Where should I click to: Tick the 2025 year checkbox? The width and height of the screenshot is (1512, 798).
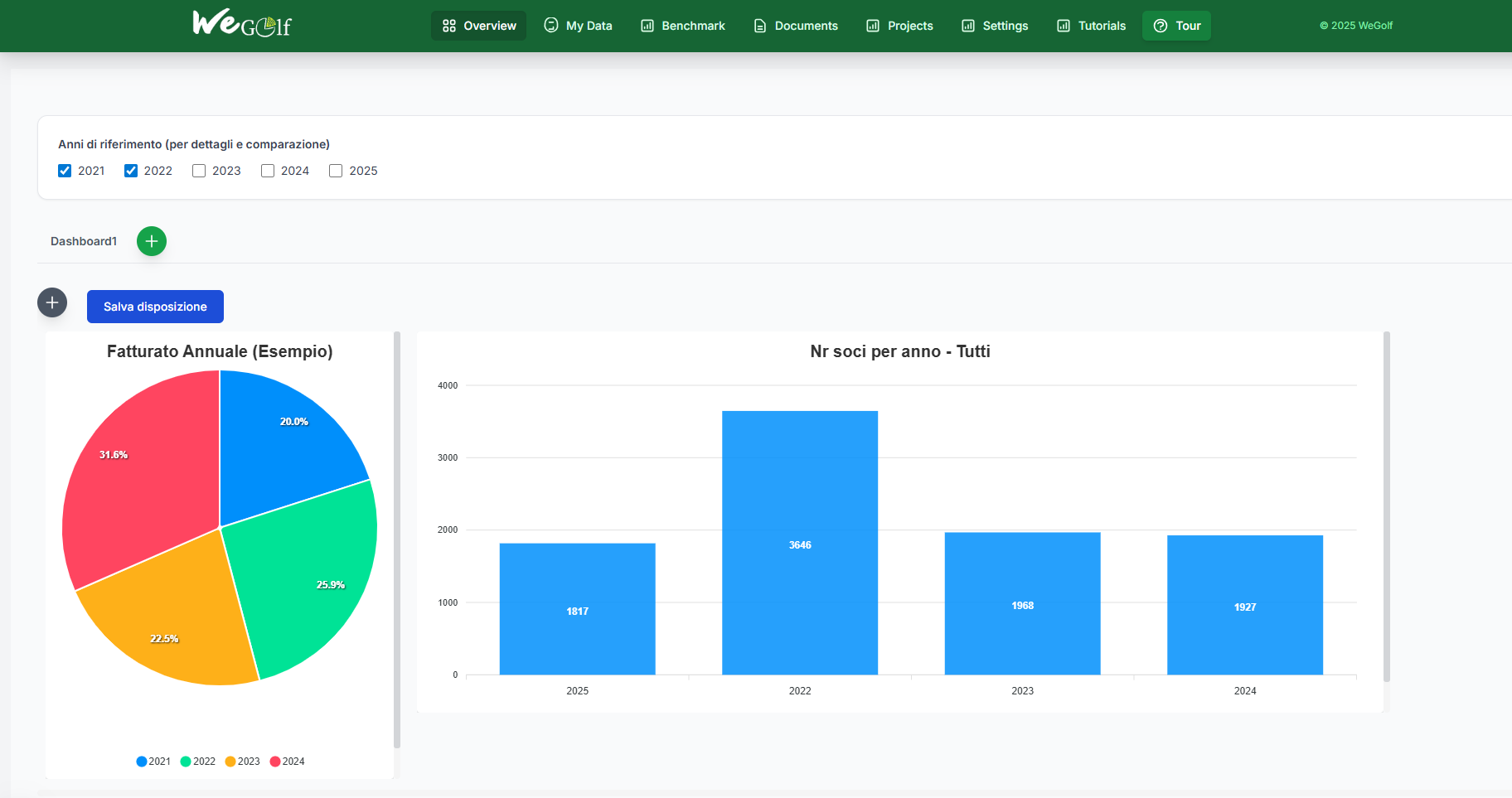click(336, 171)
